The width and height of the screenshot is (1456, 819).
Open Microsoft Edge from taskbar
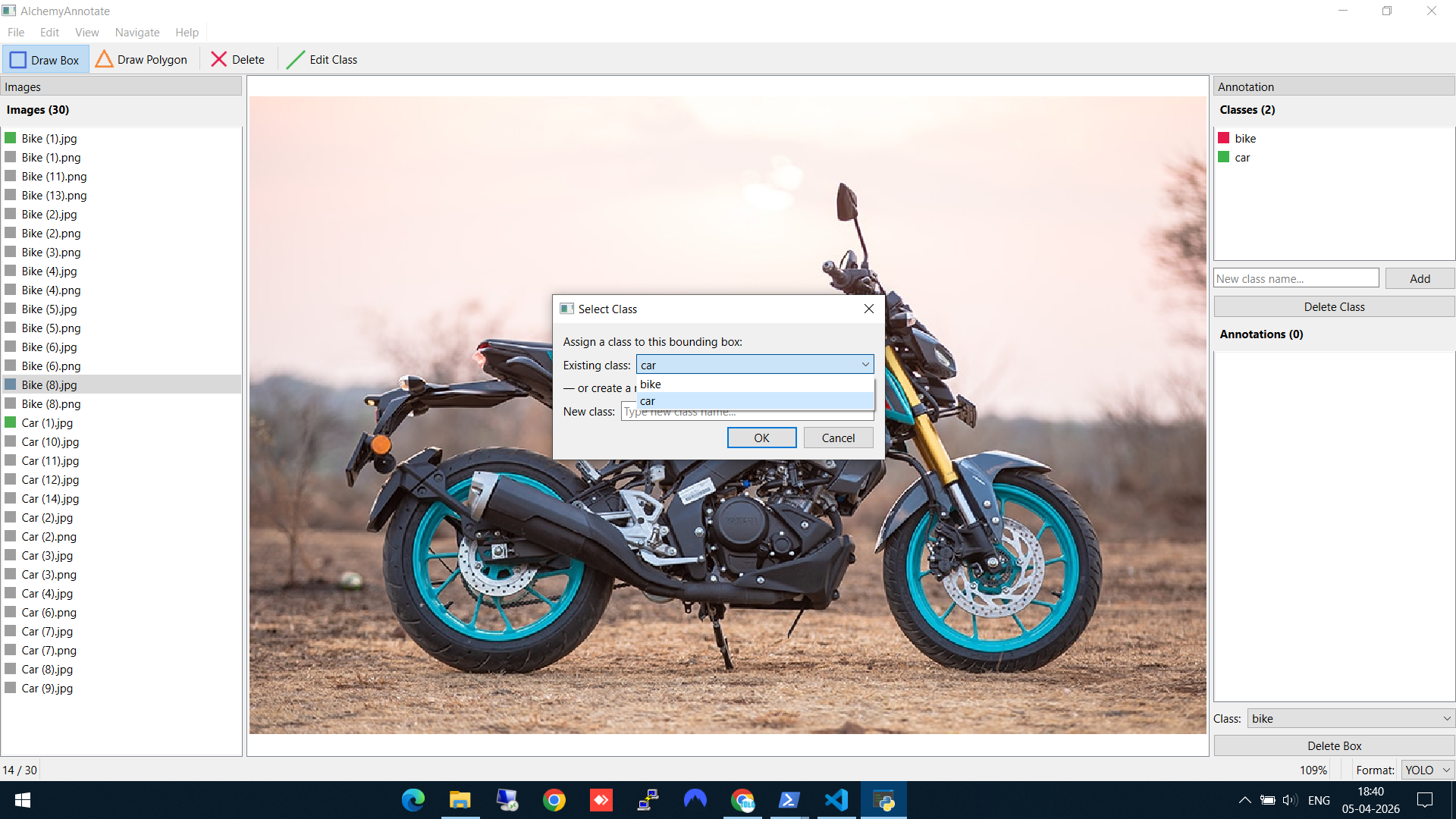click(x=413, y=800)
